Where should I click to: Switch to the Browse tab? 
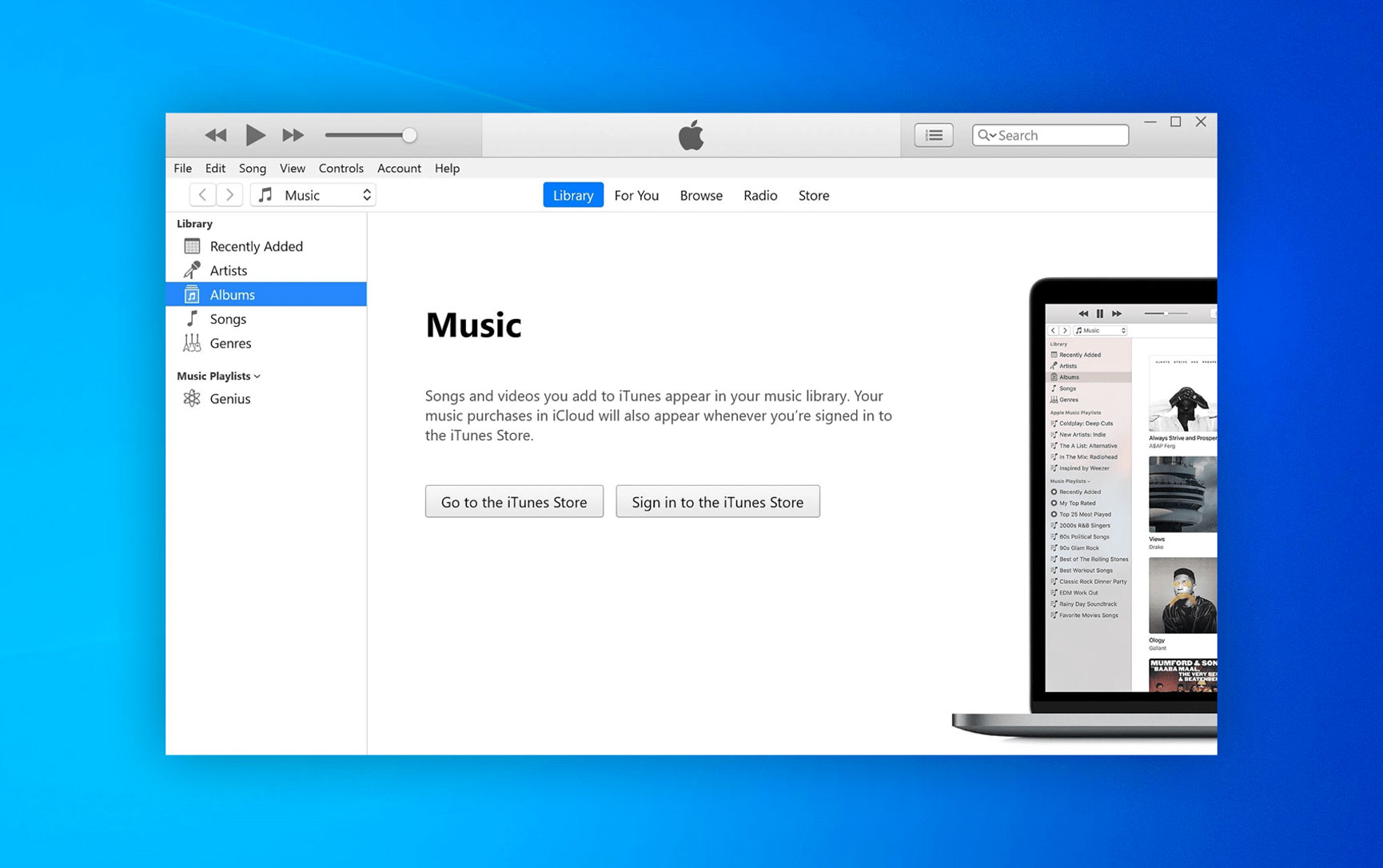[701, 195]
